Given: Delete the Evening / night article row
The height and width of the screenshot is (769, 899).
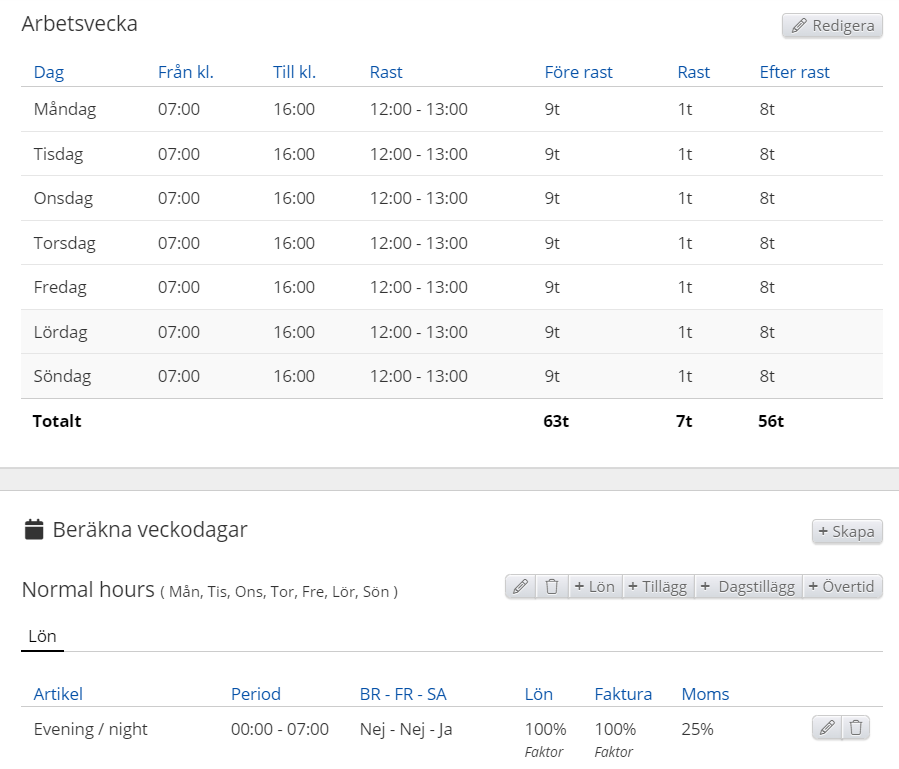Looking at the screenshot, I should (856, 728).
